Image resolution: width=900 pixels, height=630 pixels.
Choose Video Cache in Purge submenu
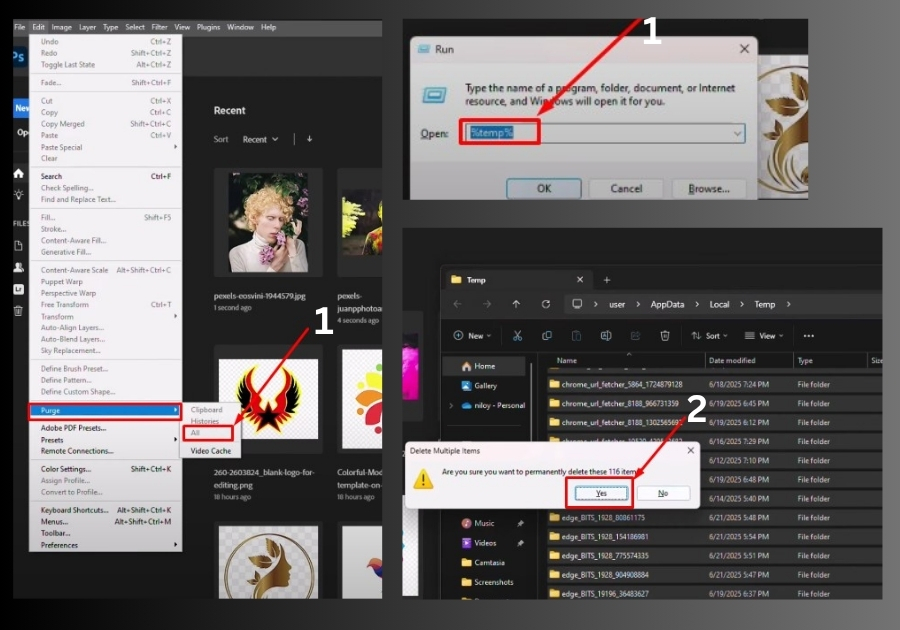point(211,451)
